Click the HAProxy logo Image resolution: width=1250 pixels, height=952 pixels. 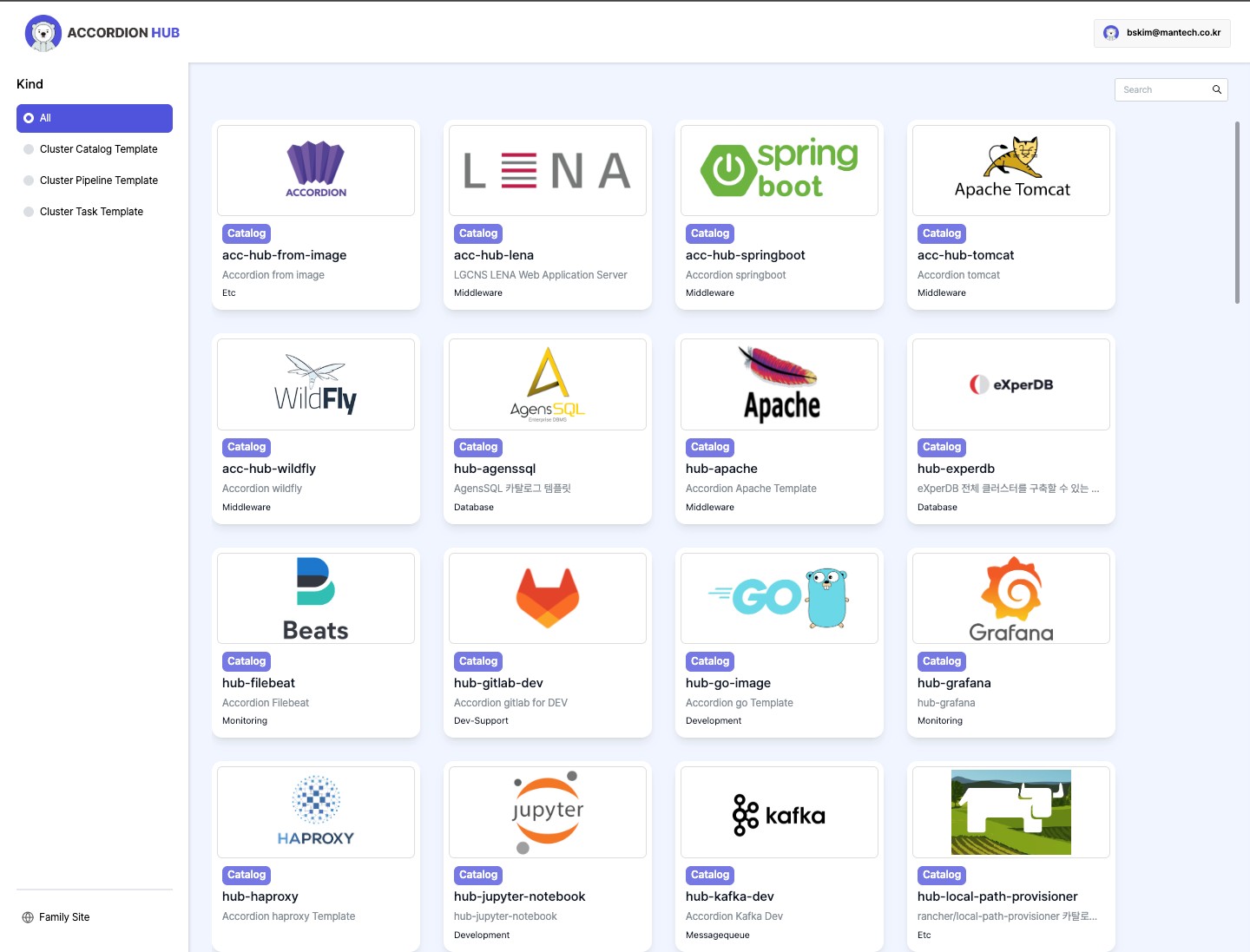(x=316, y=811)
